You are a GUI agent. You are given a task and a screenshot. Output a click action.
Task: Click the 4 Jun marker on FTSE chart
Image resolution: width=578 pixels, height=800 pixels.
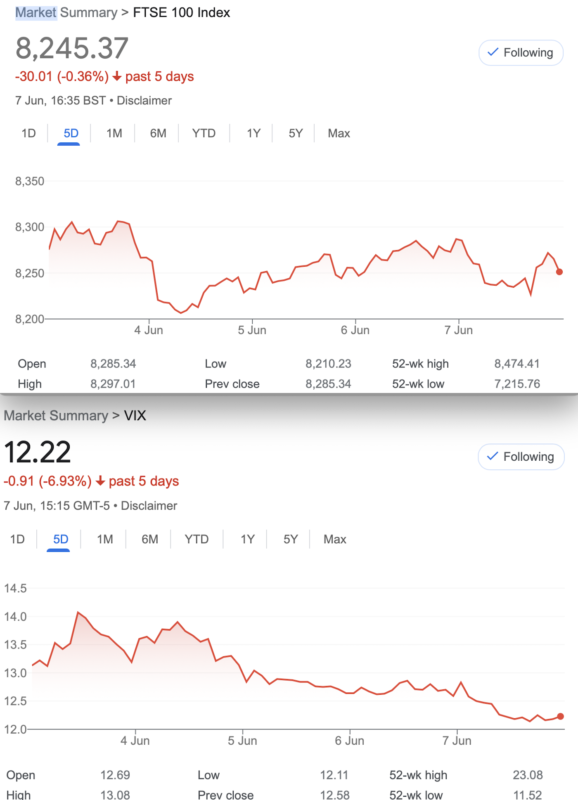point(149,330)
